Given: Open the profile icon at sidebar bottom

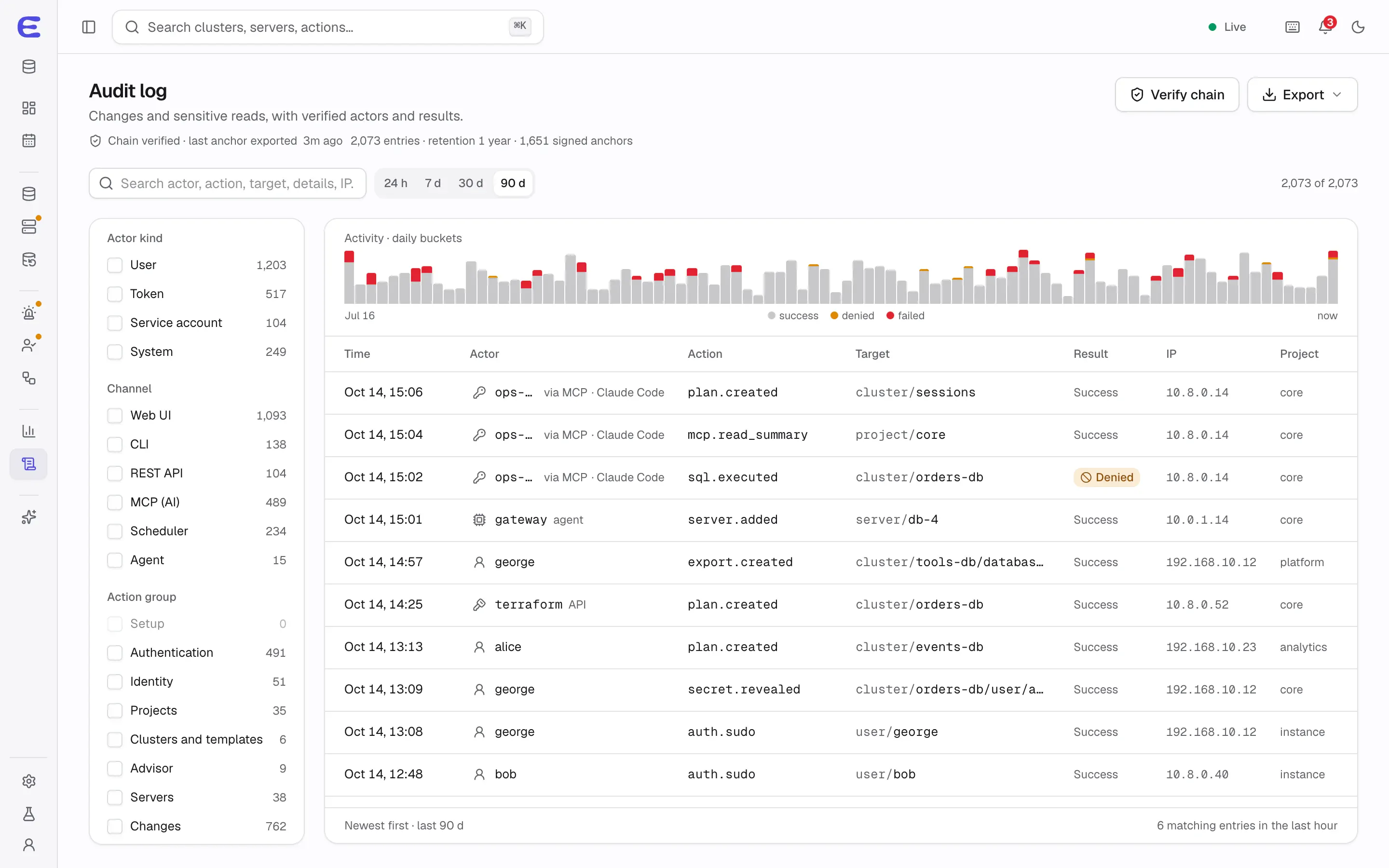Looking at the screenshot, I should (29, 845).
